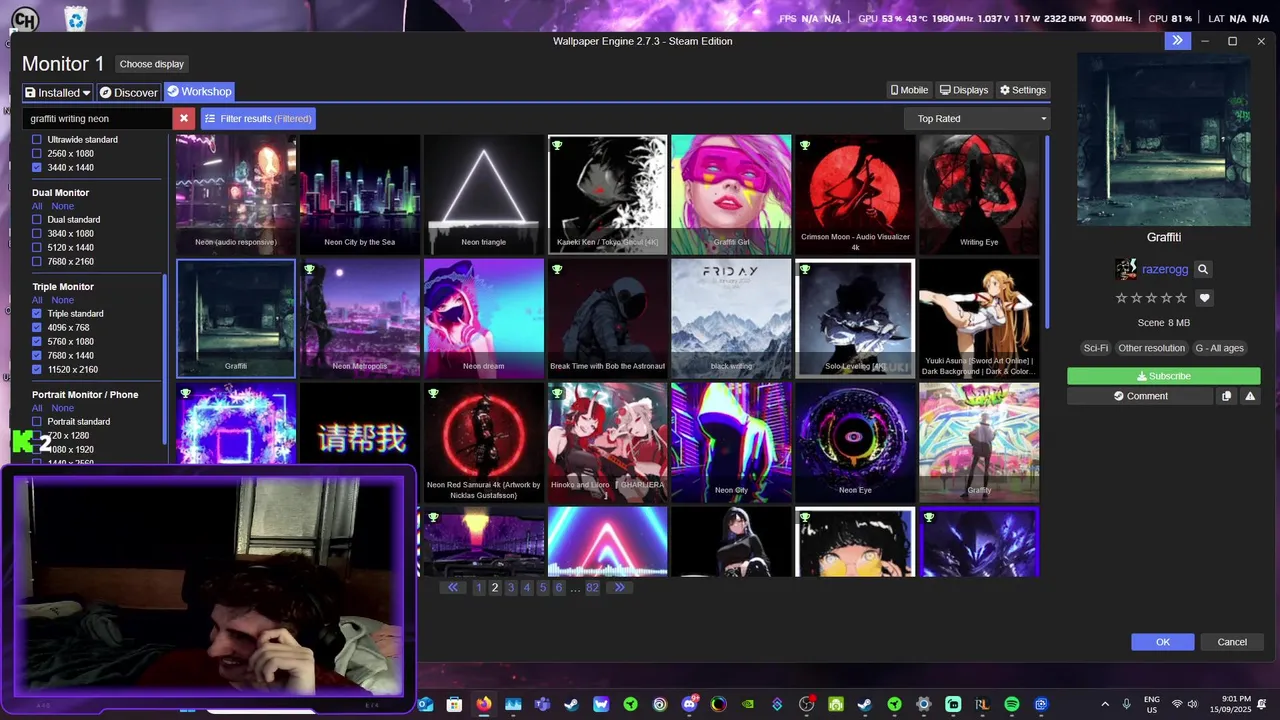The width and height of the screenshot is (1280, 720).
Task: Jump to results page 82
Action: (x=592, y=588)
